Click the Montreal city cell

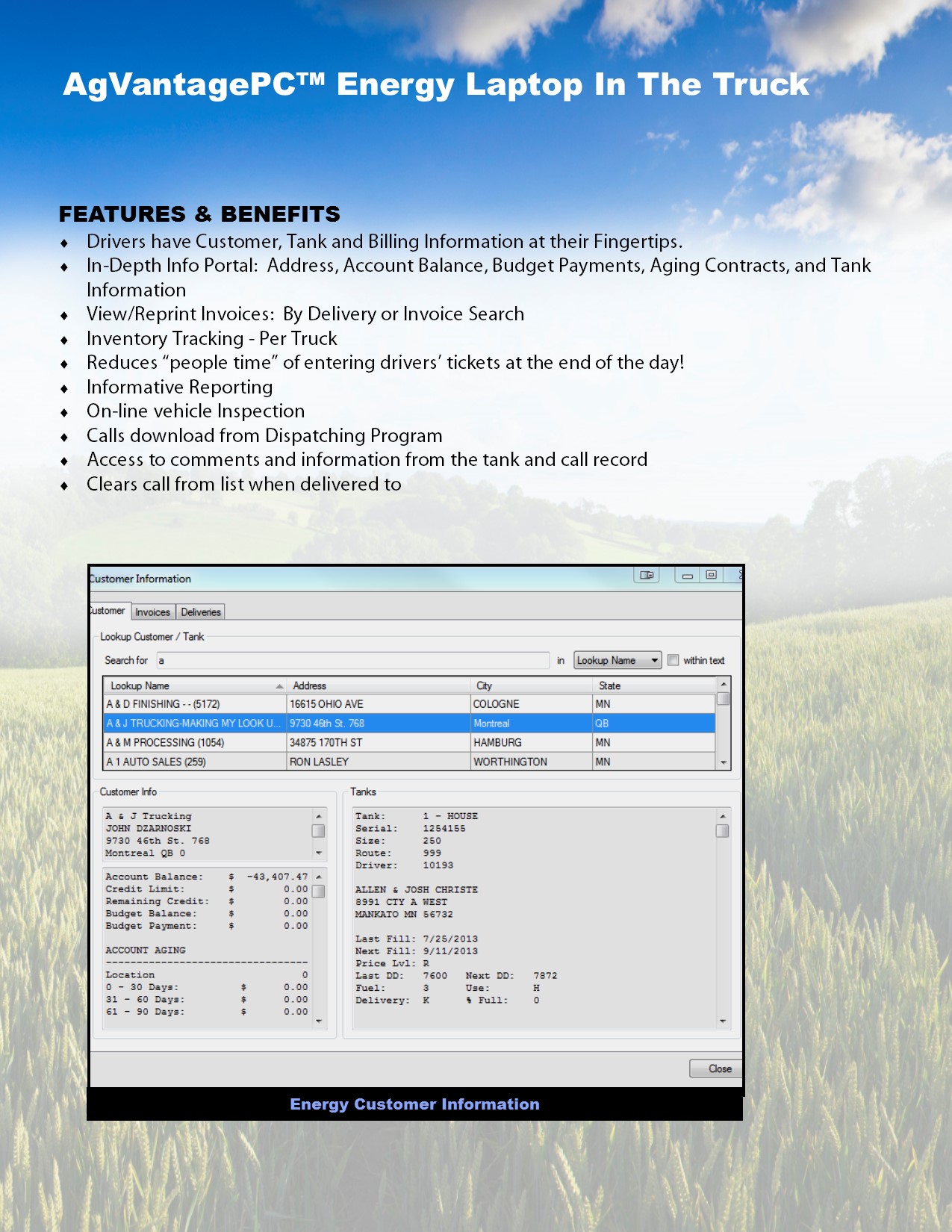(x=532, y=724)
